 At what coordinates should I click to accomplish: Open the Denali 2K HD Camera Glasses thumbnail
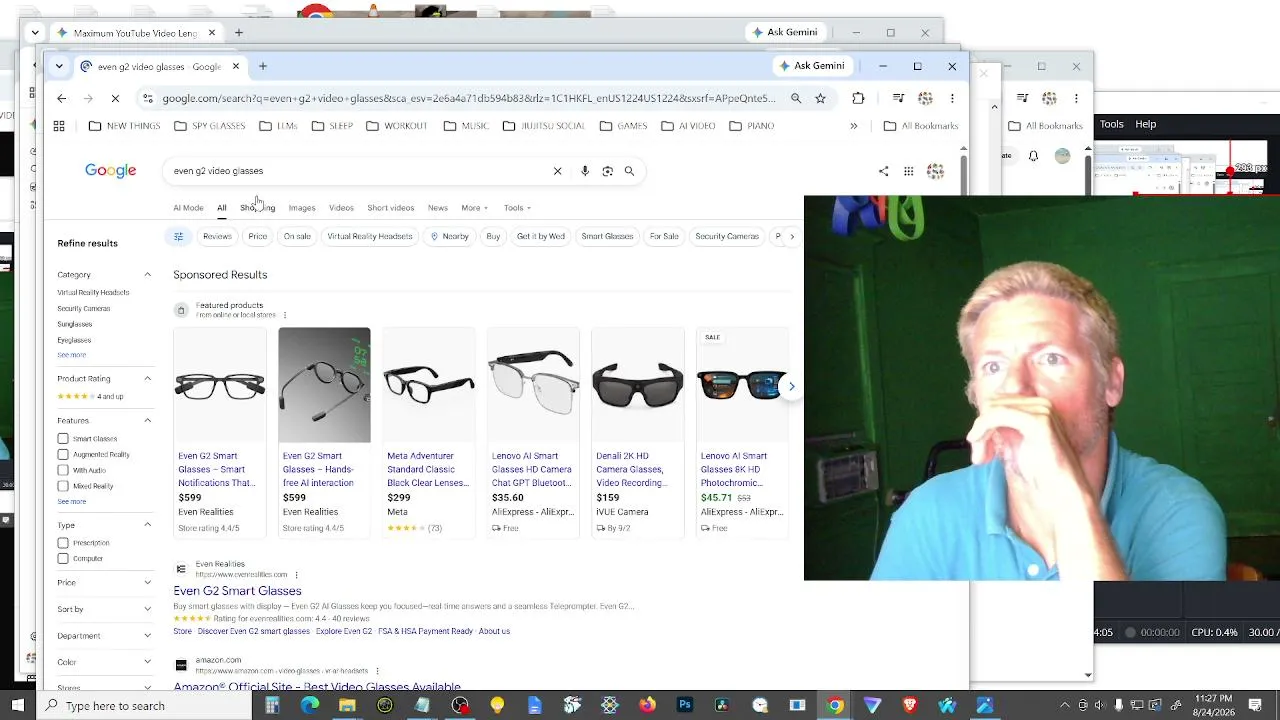[x=637, y=385]
